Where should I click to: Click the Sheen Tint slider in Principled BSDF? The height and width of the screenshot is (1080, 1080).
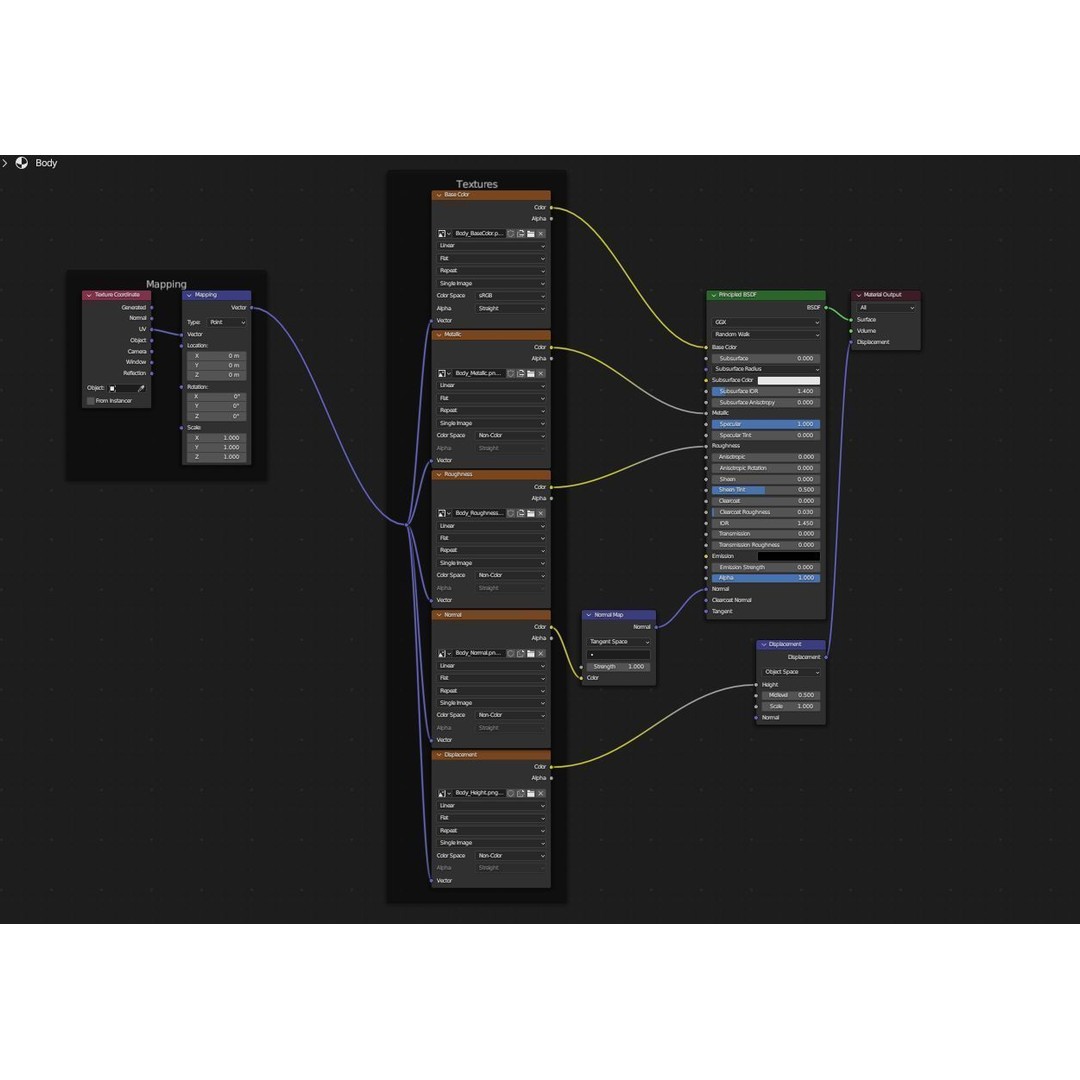tap(766, 490)
